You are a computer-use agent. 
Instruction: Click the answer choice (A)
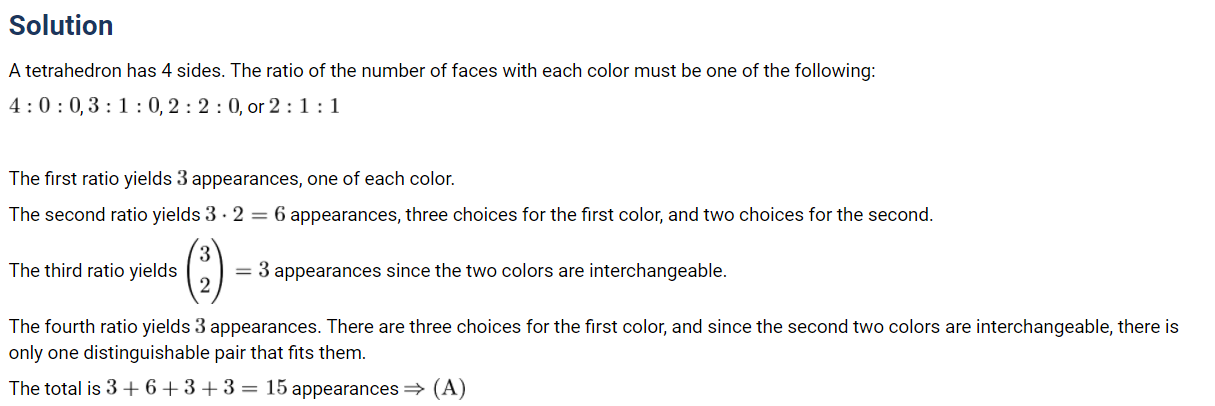pyautogui.click(x=449, y=388)
